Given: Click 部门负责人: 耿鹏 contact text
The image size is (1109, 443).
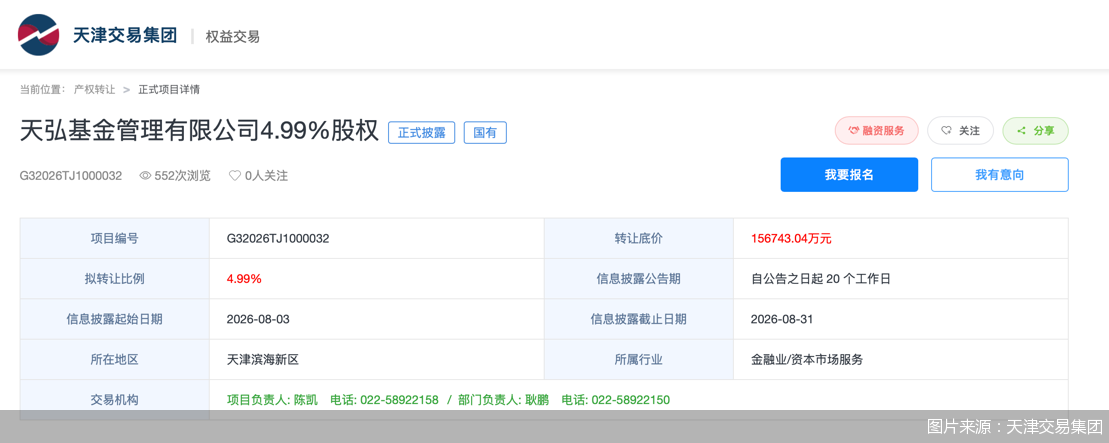Looking at the screenshot, I should pyautogui.click(x=504, y=400).
